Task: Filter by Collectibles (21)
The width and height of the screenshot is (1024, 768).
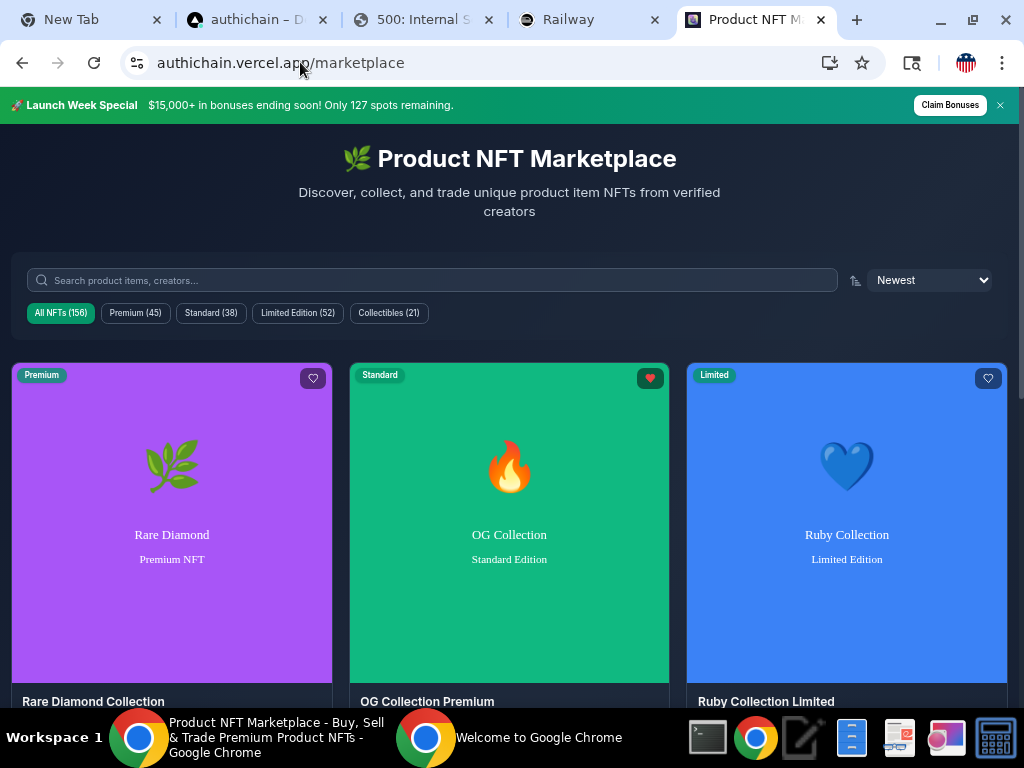Action: click(389, 313)
